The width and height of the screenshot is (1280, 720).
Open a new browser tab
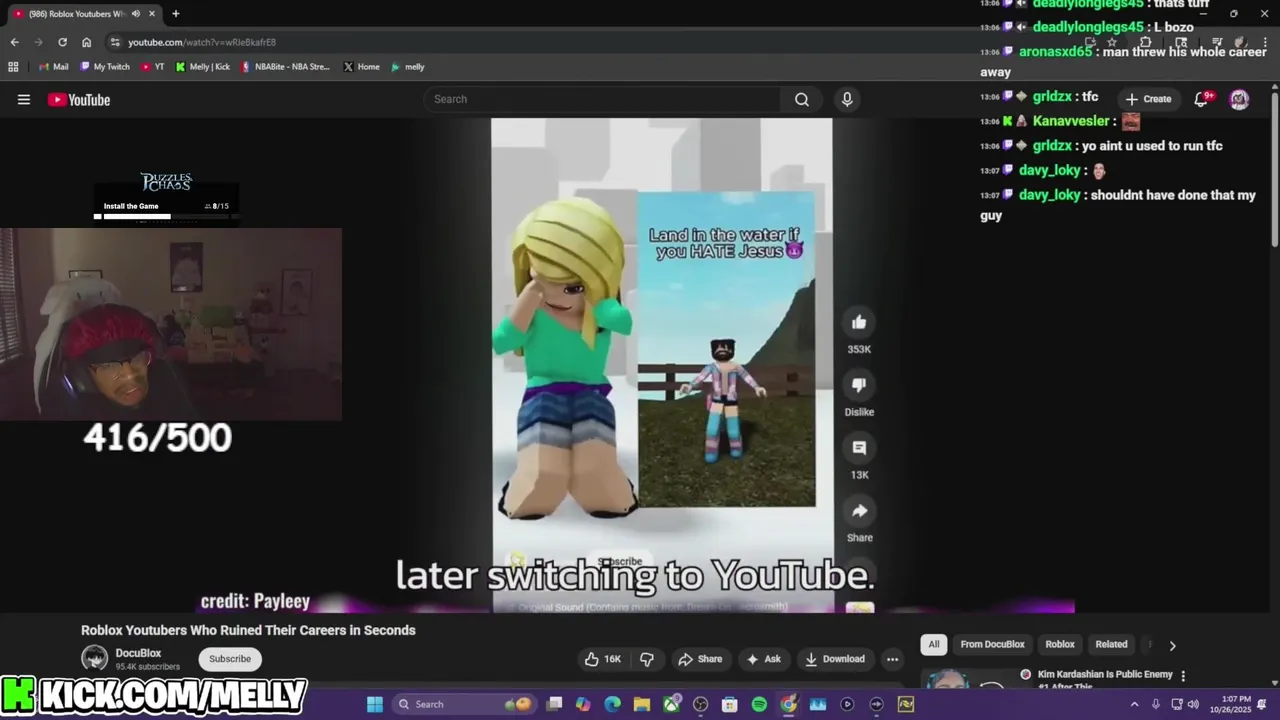(x=175, y=14)
